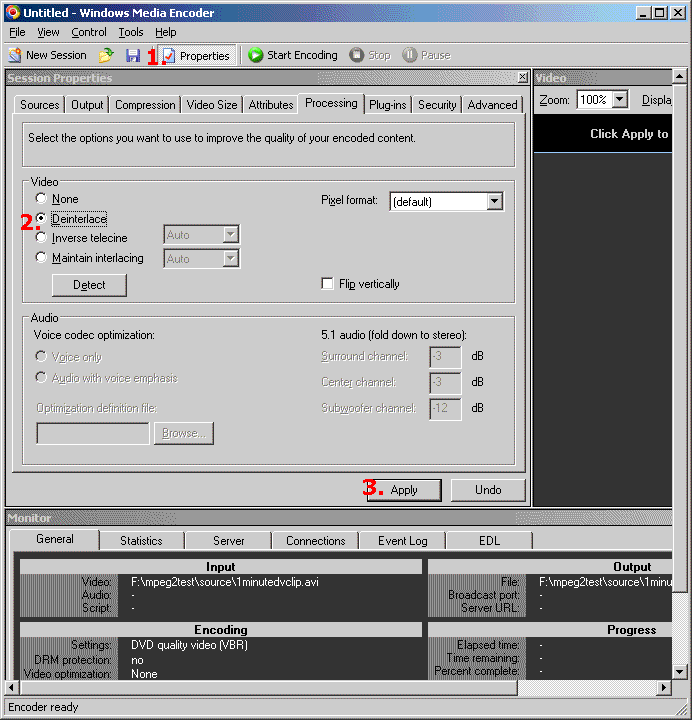Open the Tools menu

pos(131,32)
